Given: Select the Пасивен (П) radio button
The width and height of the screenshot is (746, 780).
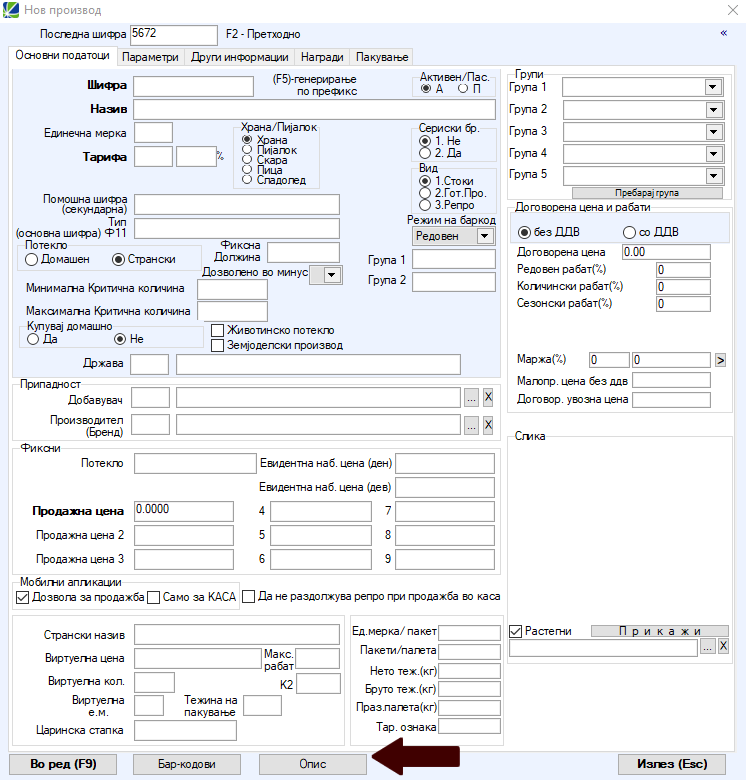Looking at the screenshot, I should pos(463,89).
